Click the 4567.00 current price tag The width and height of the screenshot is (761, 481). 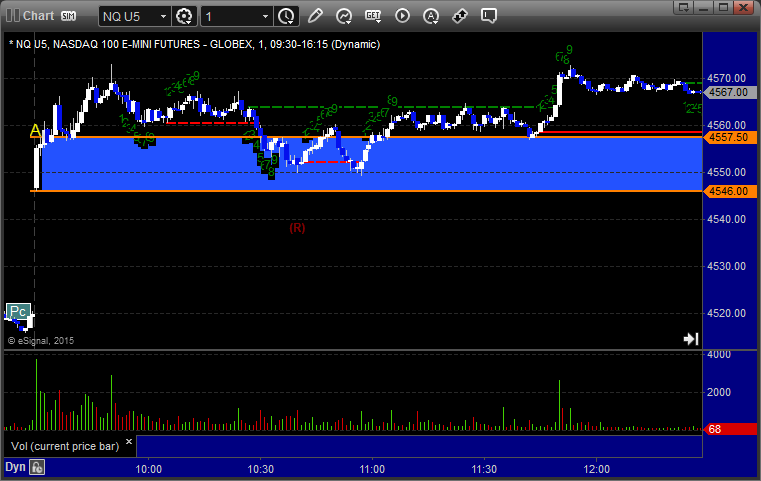[729, 92]
